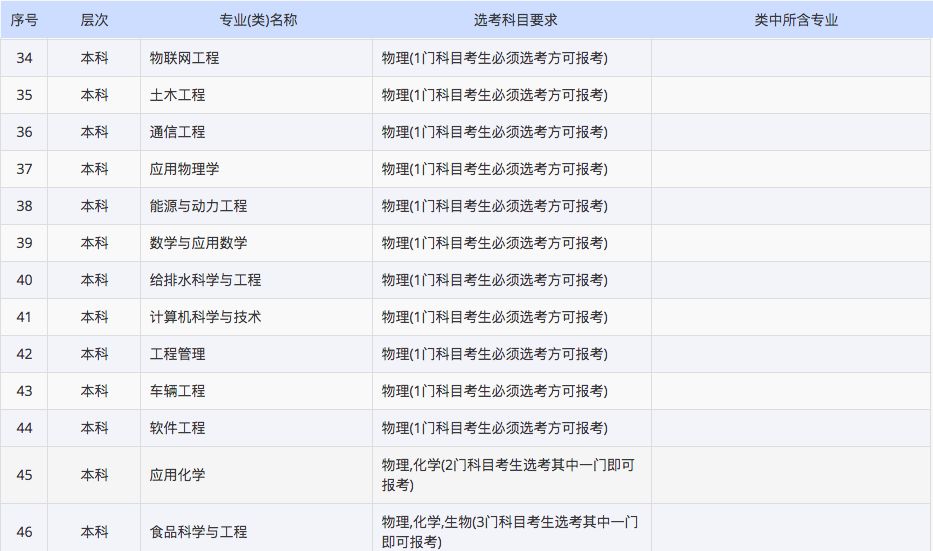Click the 序号 column header

tap(24, 20)
